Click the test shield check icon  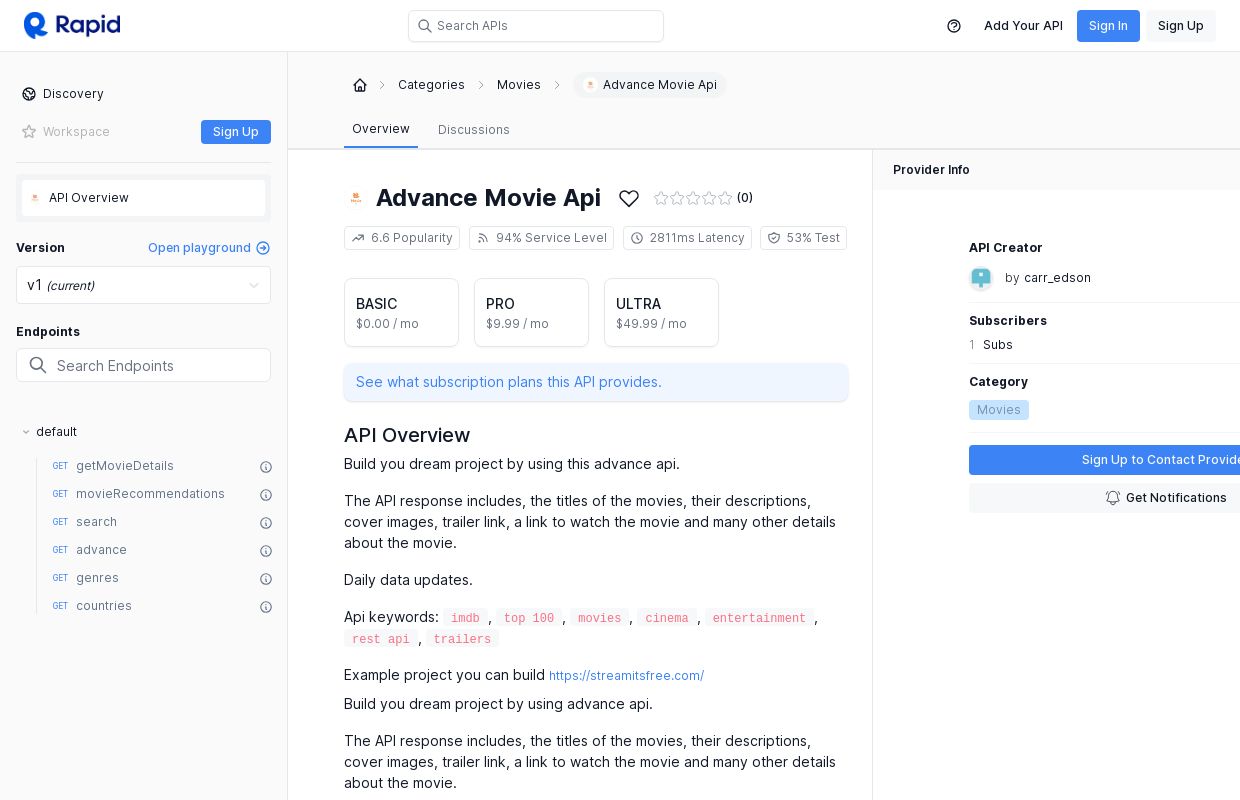[x=774, y=238]
